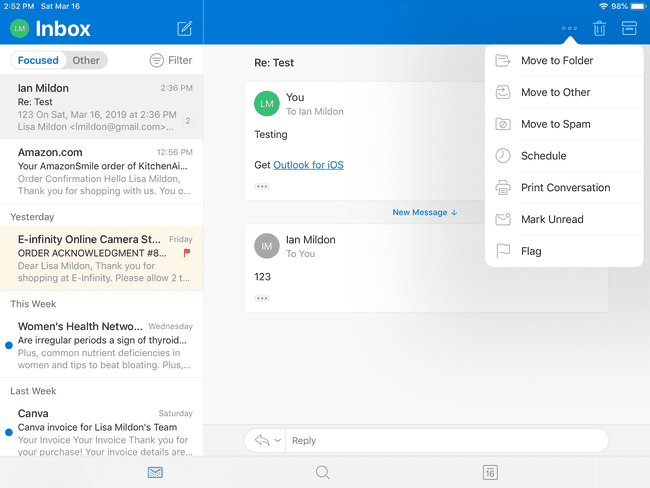This screenshot has width=650, height=488.
Task: Choose Move to Other
Action: click(x=564, y=92)
